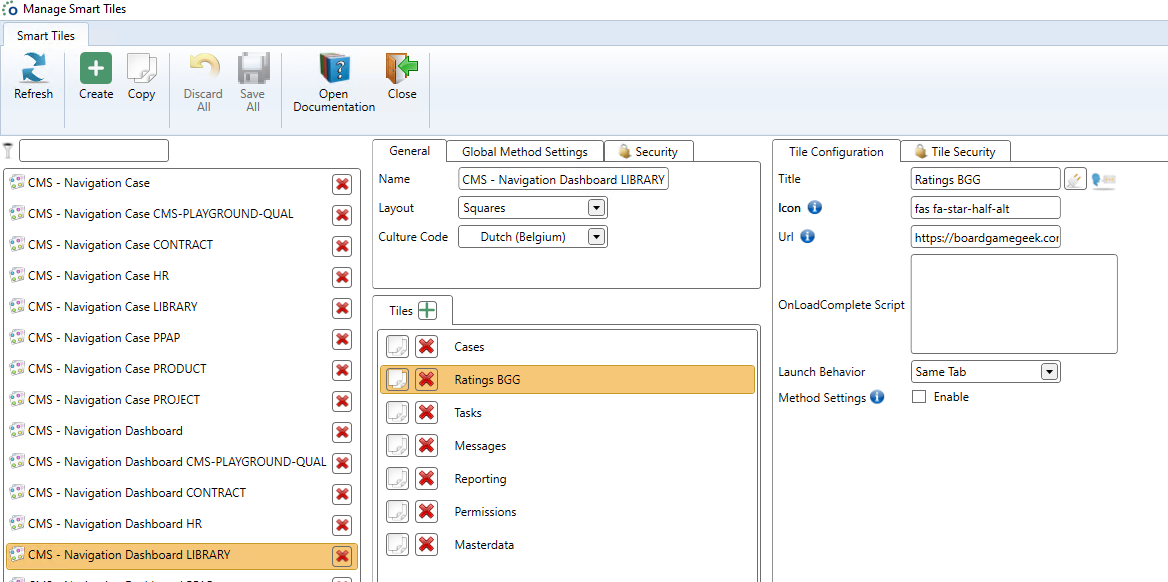Add a tile with the green plus

[x=427, y=311]
